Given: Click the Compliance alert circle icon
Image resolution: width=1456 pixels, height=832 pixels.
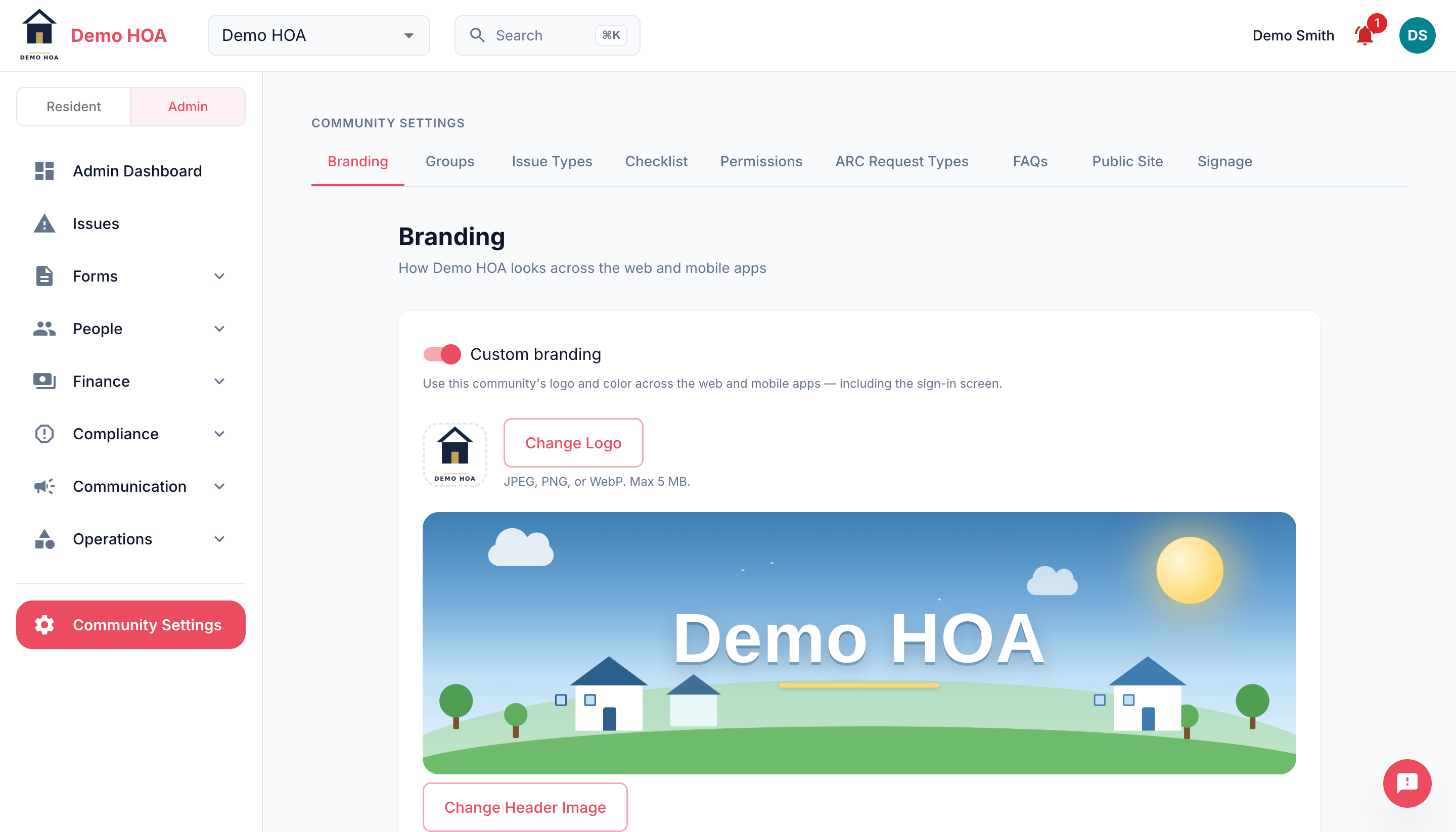Looking at the screenshot, I should pos(44,434).
